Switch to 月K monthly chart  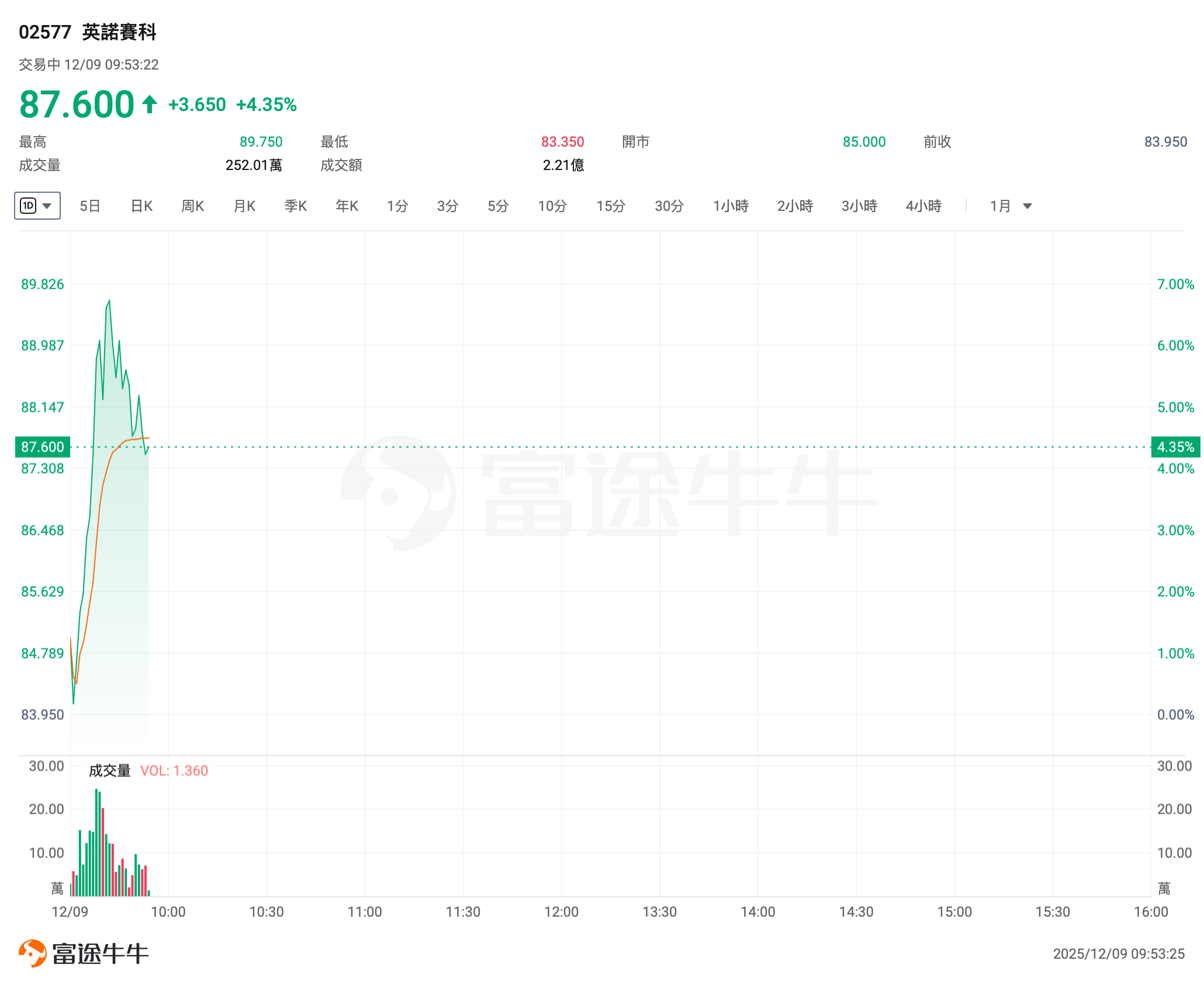coord(244,206)
